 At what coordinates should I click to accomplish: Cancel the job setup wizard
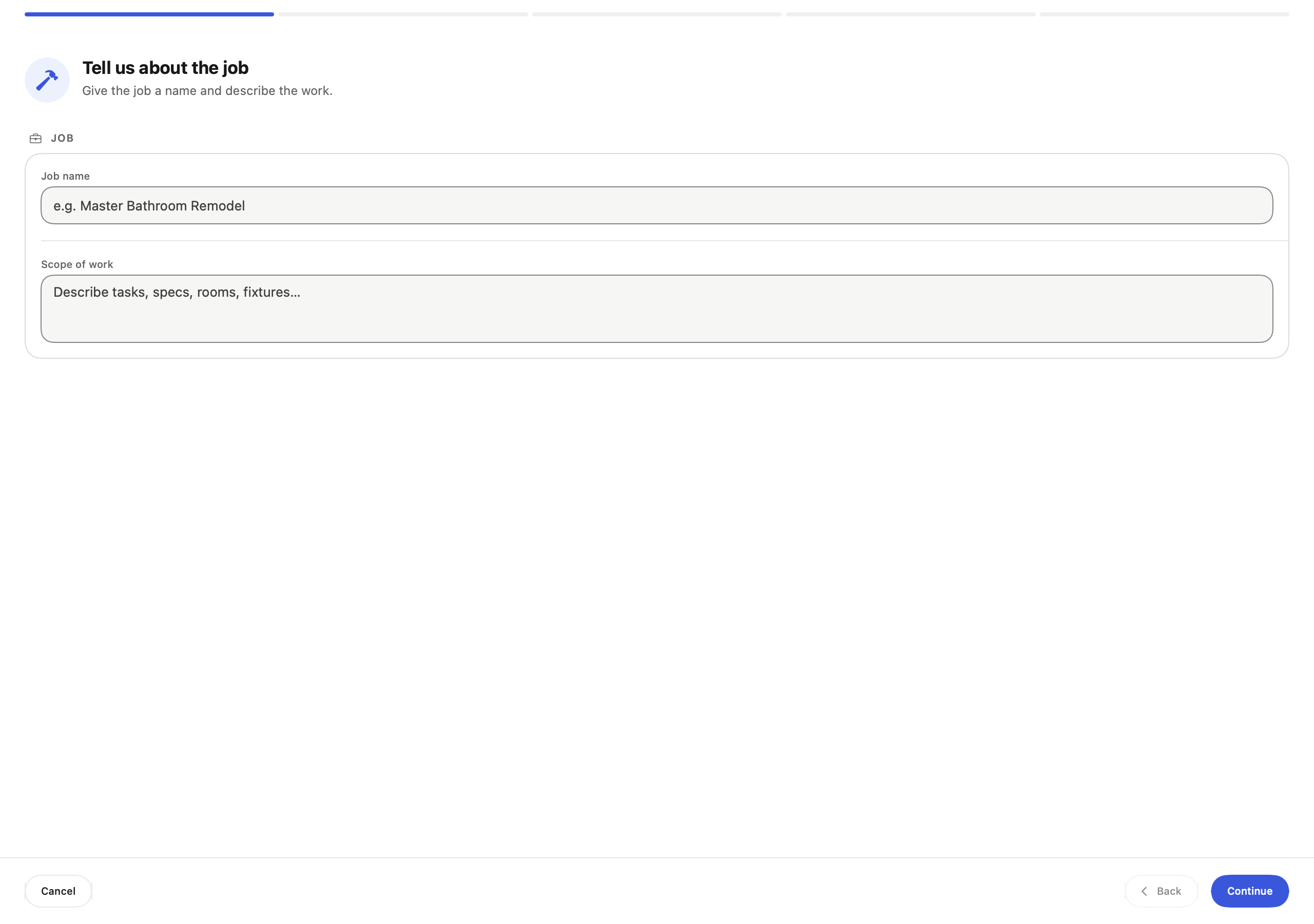59,891
